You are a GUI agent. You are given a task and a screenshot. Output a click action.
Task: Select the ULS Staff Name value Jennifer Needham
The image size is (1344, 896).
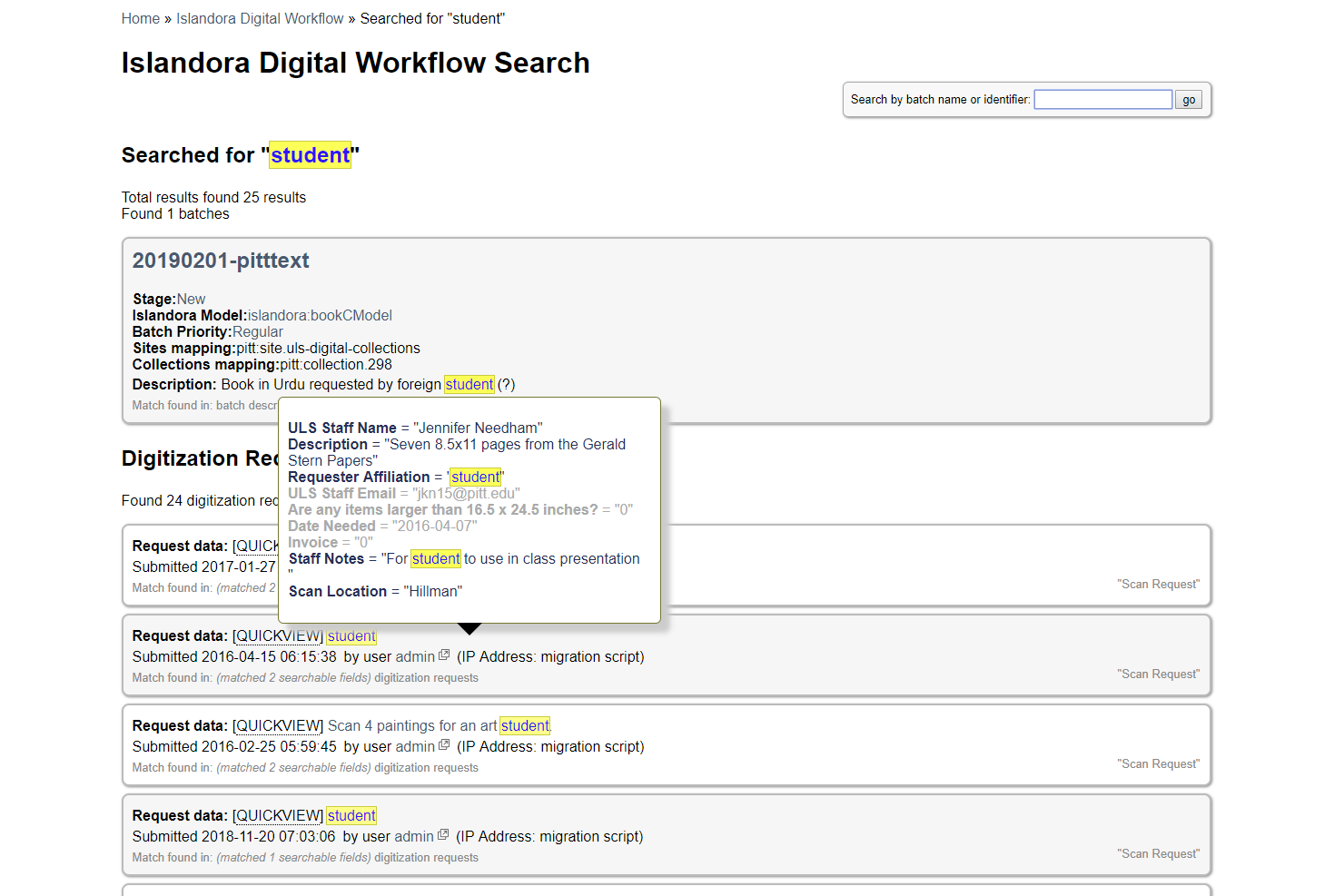(x=478, y=428)
